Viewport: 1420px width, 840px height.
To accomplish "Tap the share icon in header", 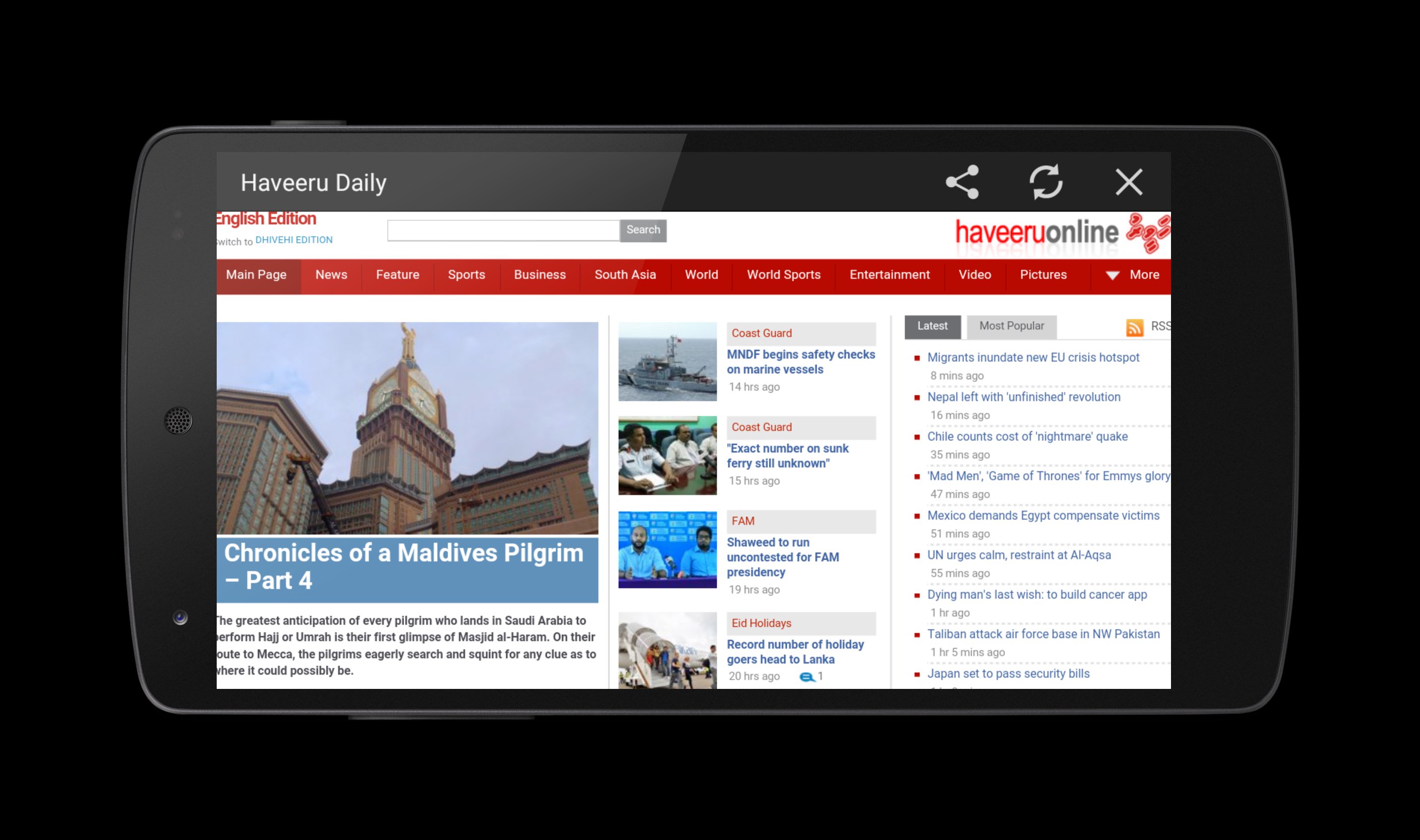I will point(962,182).
